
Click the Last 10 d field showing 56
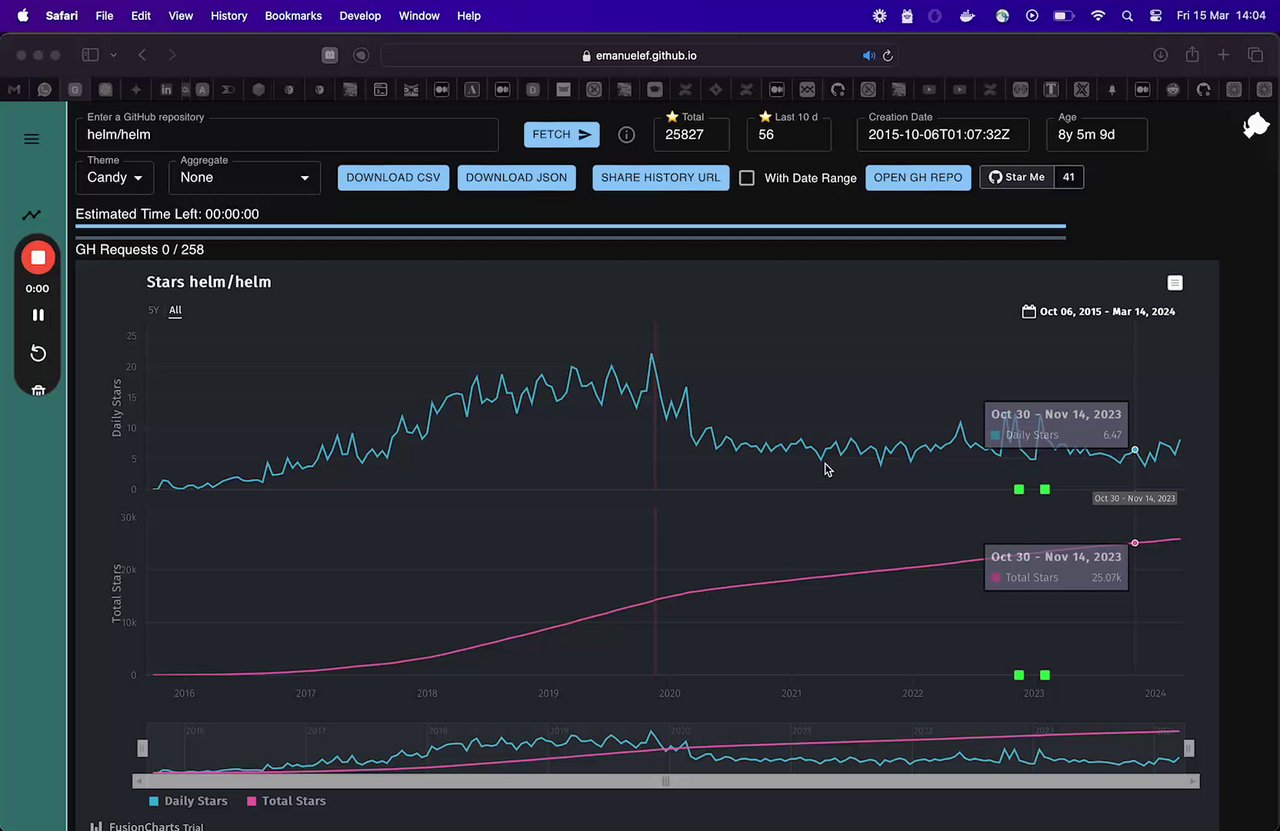pyautogui.click(x=789, y=135)
